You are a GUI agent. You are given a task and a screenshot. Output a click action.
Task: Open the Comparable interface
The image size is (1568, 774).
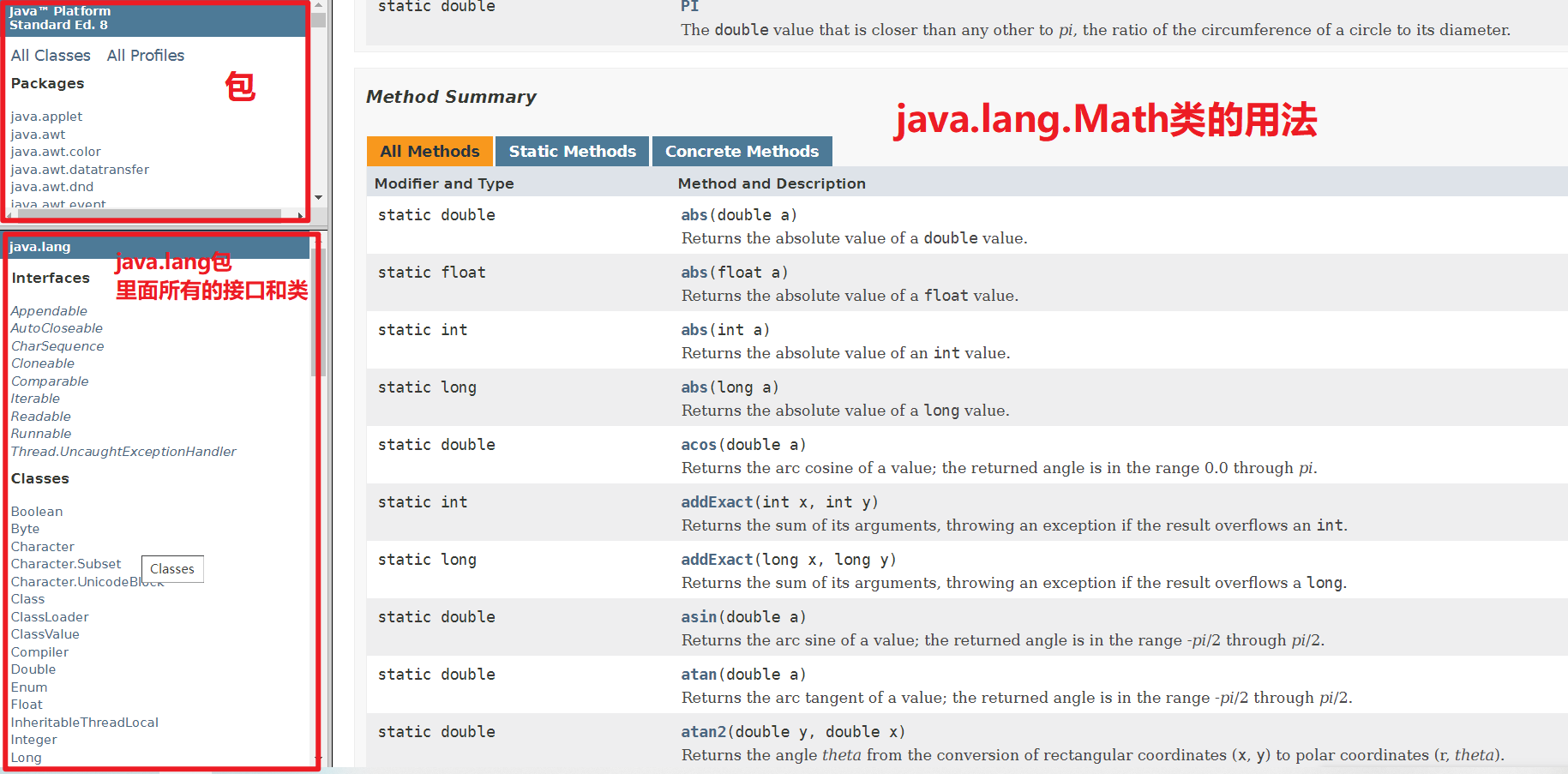pos(50,381)
